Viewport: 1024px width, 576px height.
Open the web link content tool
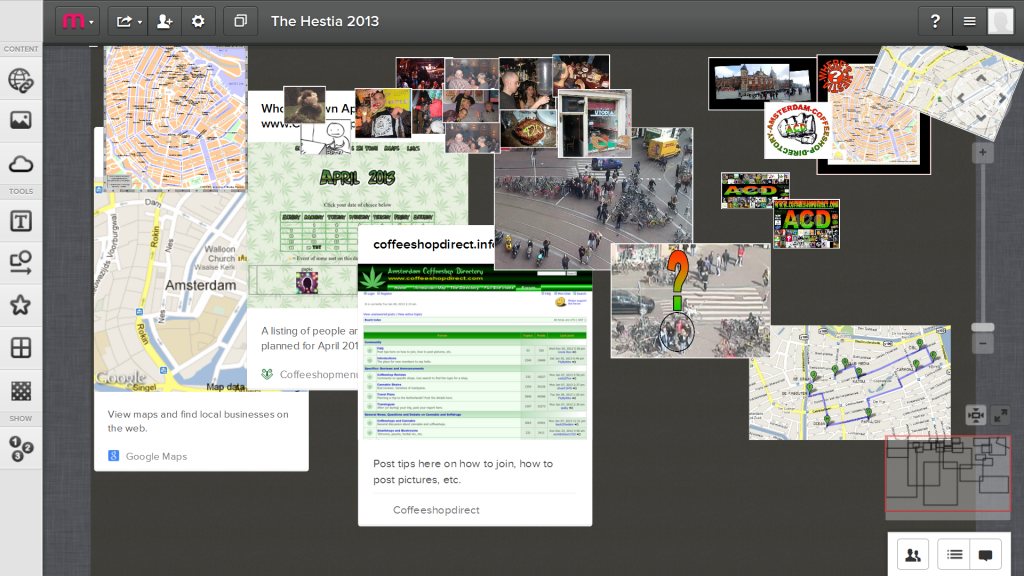point(20,79)
